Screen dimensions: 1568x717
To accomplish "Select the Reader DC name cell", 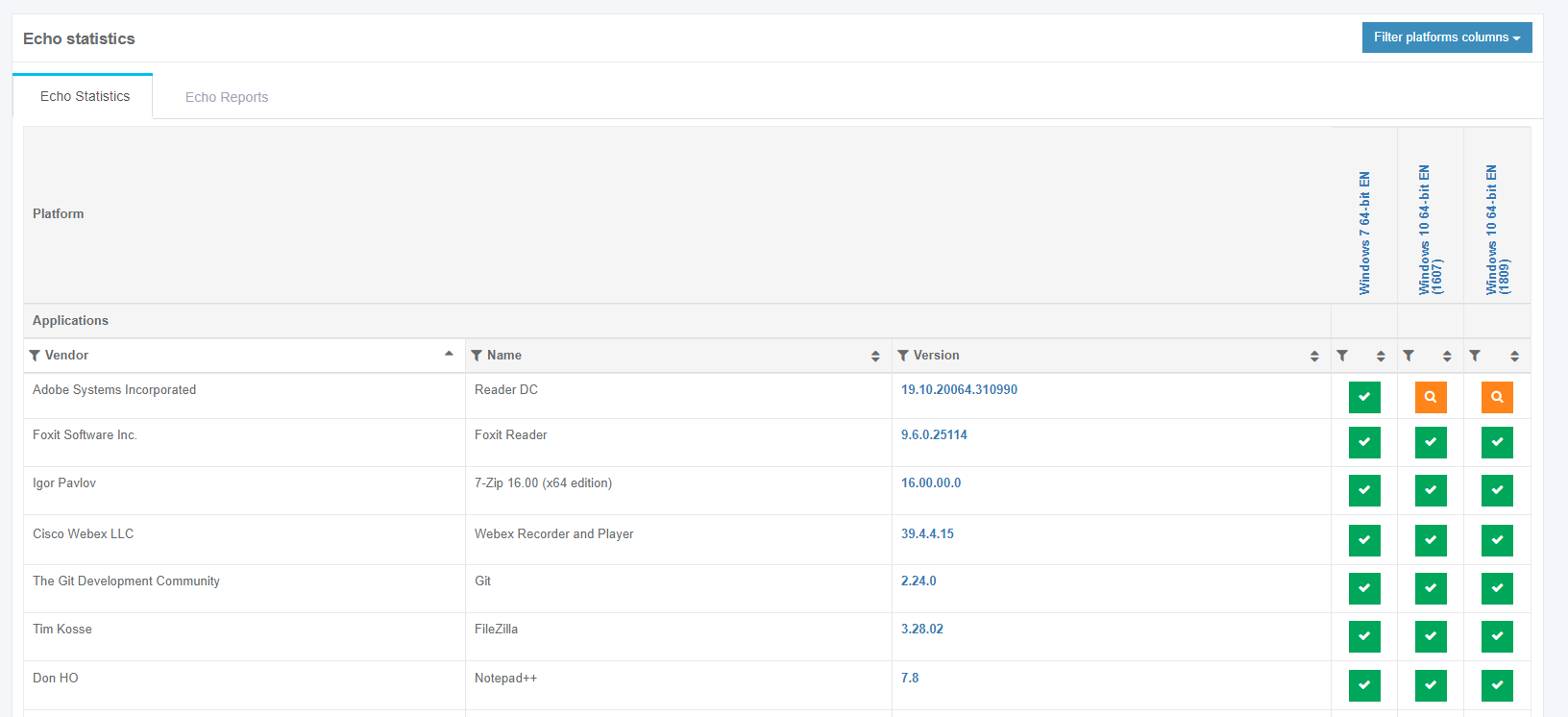I will (x=678, y=396).
